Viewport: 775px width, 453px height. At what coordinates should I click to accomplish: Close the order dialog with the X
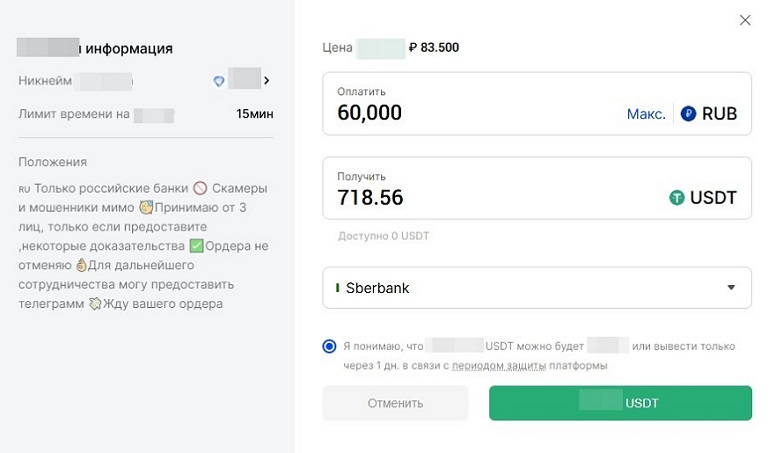(744, 20)
